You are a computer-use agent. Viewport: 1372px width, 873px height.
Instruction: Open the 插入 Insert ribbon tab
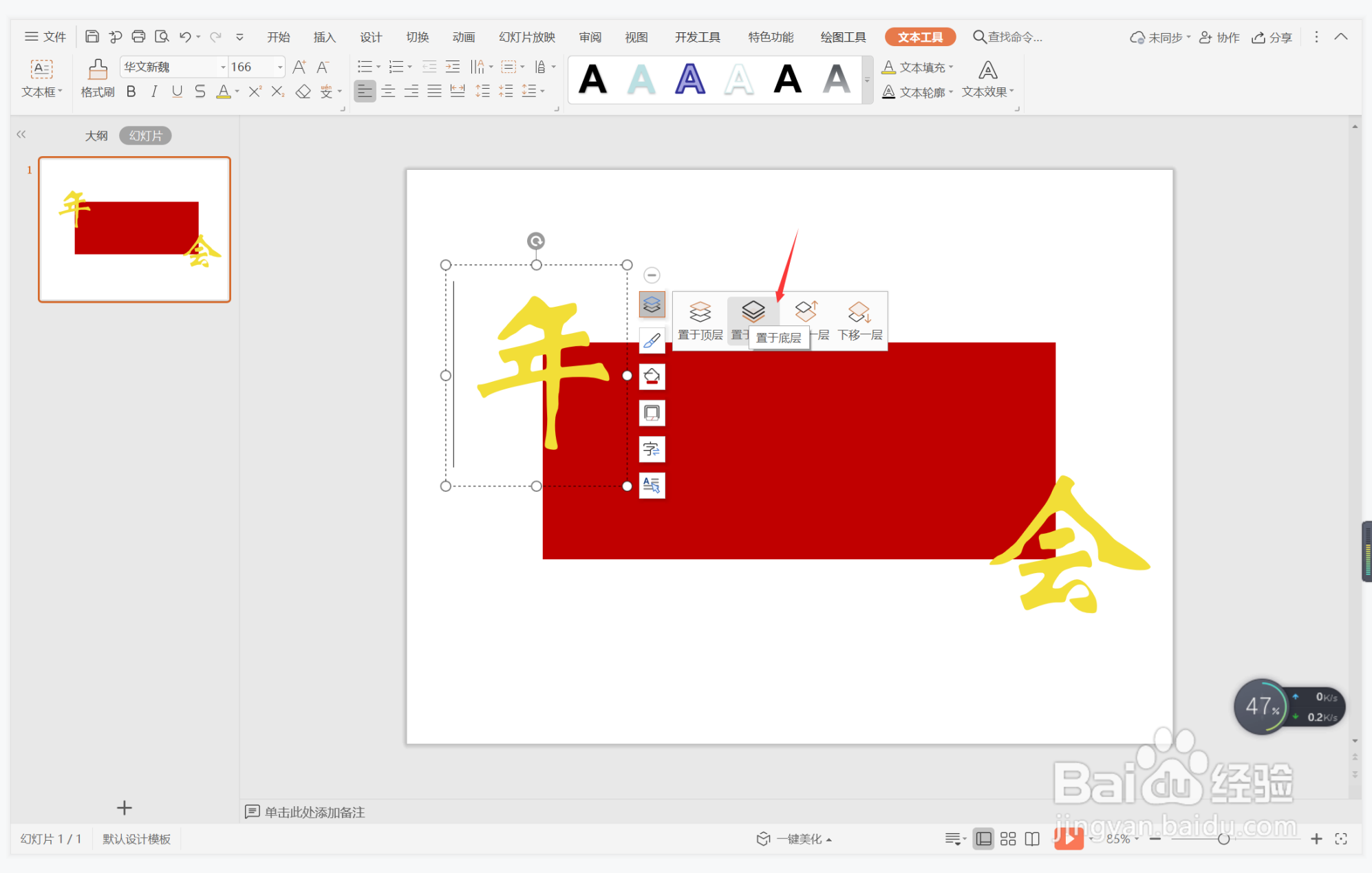coord(324,37)
